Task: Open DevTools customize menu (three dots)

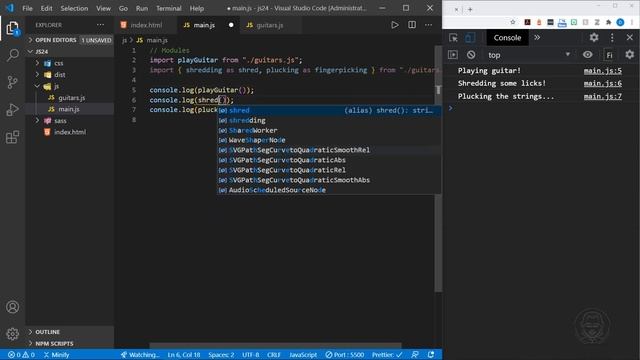Action: click(612, 38)
